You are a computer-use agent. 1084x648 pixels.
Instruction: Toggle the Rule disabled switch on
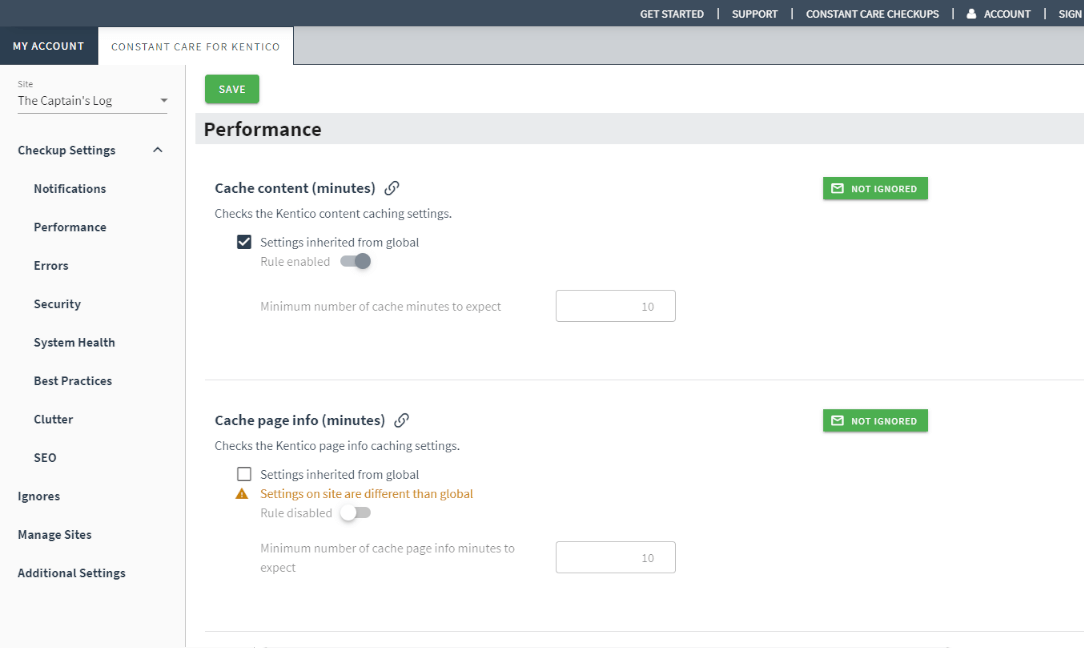356,513
